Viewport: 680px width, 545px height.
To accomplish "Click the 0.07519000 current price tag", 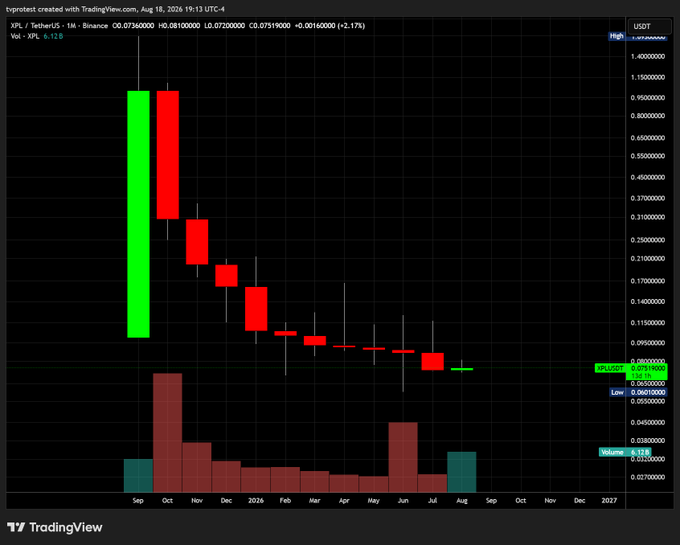I will click(647, 368).
